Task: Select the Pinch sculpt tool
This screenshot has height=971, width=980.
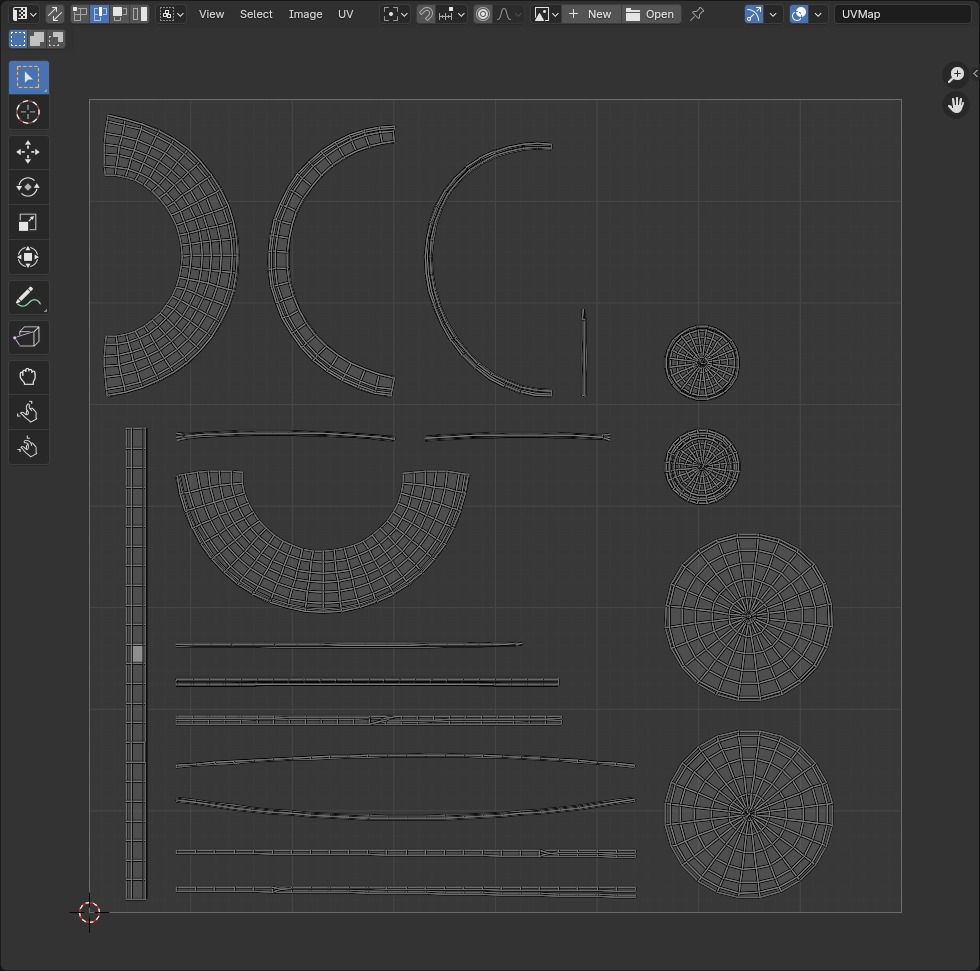Action: (x=28, y=447)
